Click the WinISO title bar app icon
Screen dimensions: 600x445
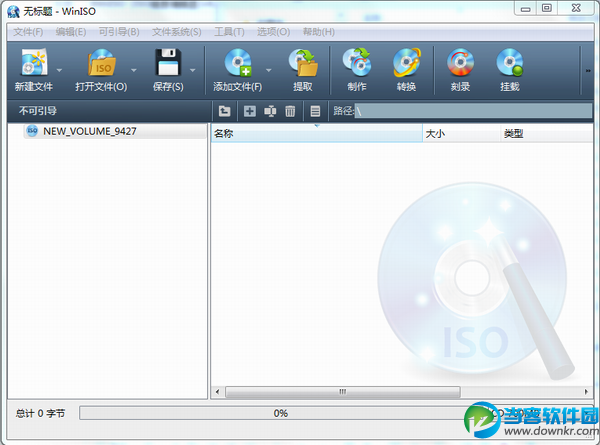tap(13, 11)
